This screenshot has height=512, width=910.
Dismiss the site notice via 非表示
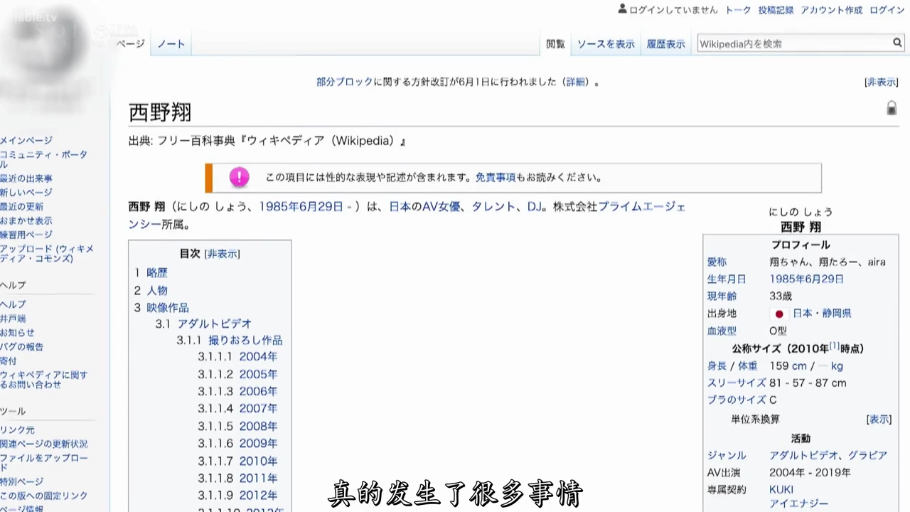point(881,82)
